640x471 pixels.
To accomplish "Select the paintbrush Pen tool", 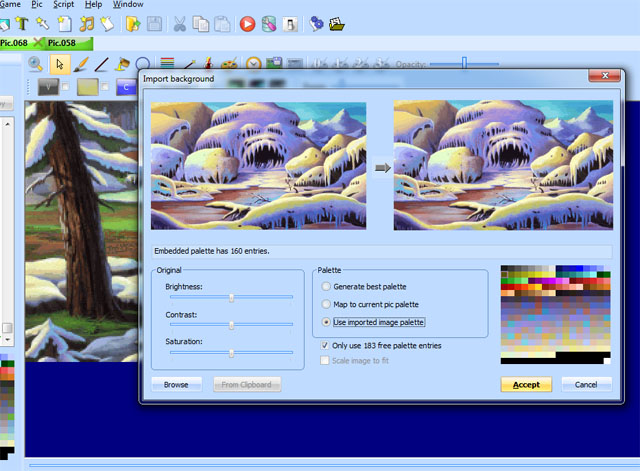I will click(x=81, y=64).
